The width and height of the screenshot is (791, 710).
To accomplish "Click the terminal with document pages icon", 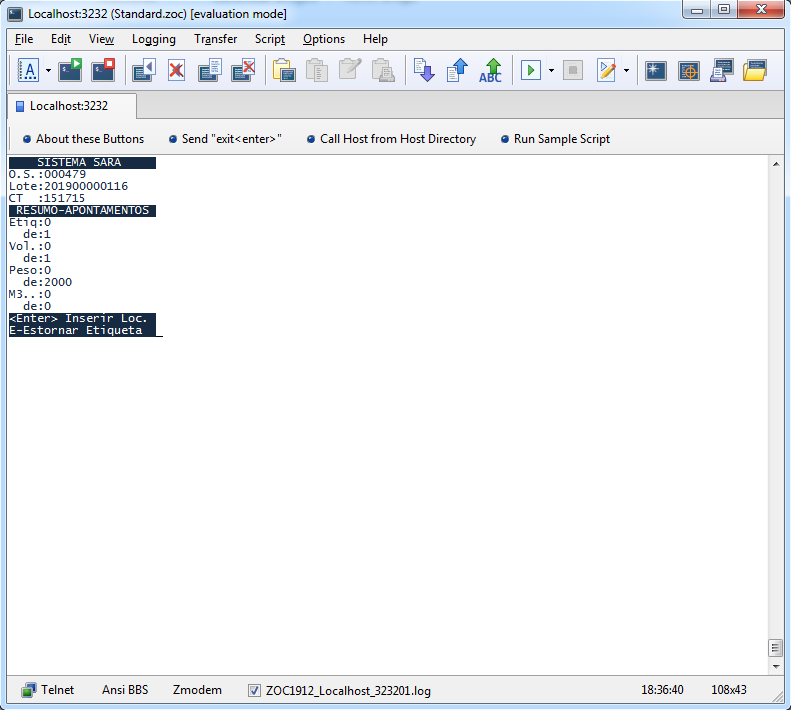I will pyautogui.click(x=210, y=70).
